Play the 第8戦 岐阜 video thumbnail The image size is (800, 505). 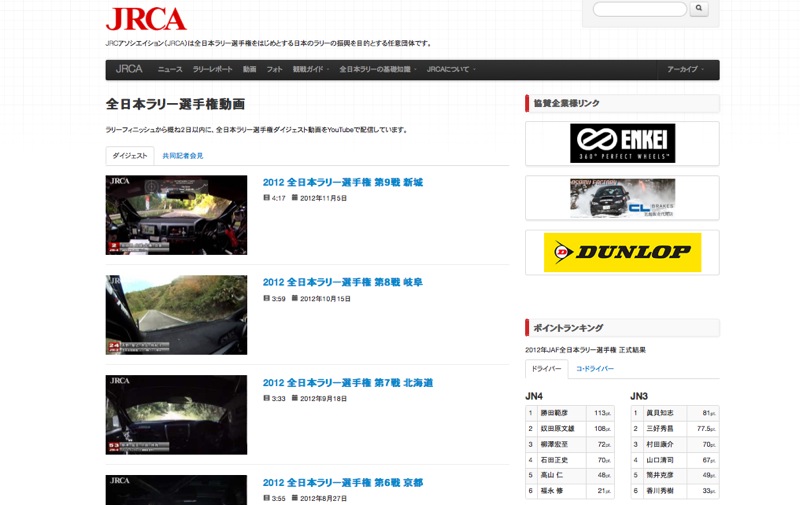[x=177, y=315]
